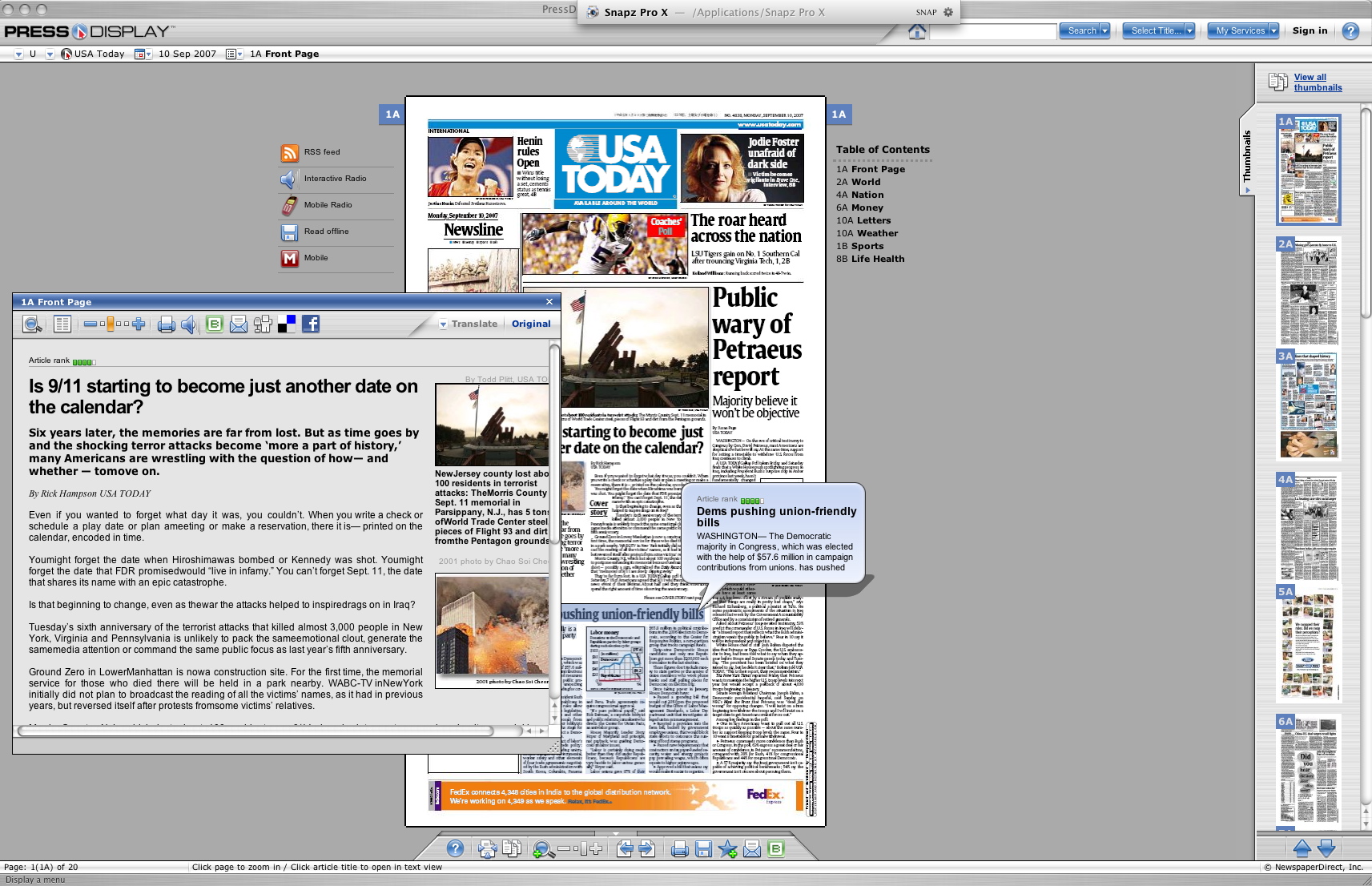Open the Mobile Radio phone icon
Image resolution: width=1372 pixels, height=886 pixels.
click(x=289, y=205)
